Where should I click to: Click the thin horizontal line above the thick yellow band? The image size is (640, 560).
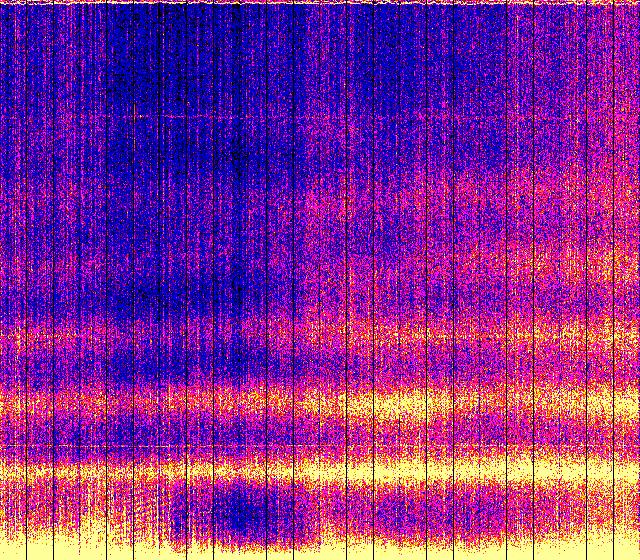200,446
